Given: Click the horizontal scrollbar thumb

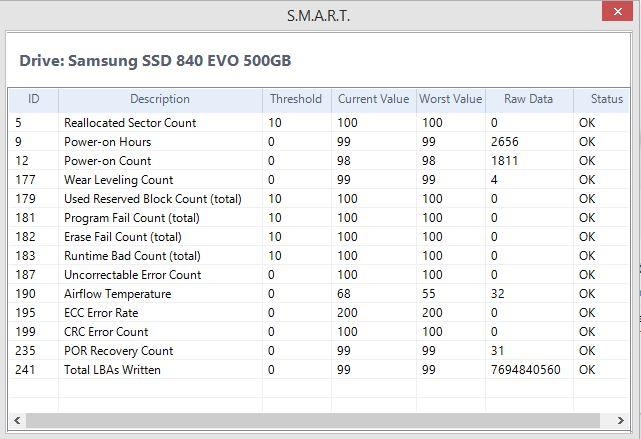Looking at the screenshot, I should 313,420.
